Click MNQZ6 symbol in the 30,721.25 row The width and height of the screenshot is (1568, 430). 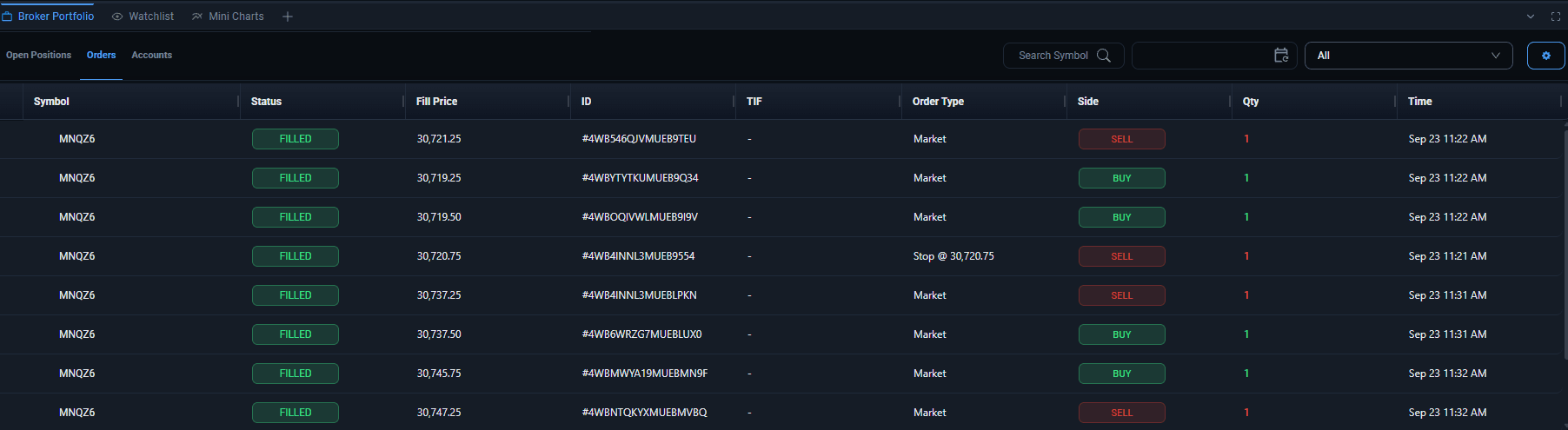coord(76,139)
